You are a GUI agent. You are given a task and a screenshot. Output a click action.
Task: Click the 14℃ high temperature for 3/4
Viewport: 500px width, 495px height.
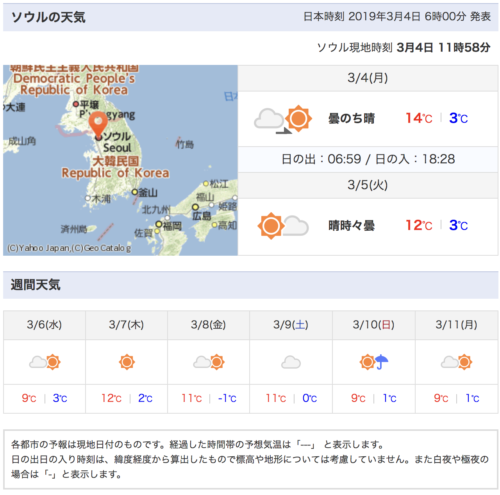(419, 118)
